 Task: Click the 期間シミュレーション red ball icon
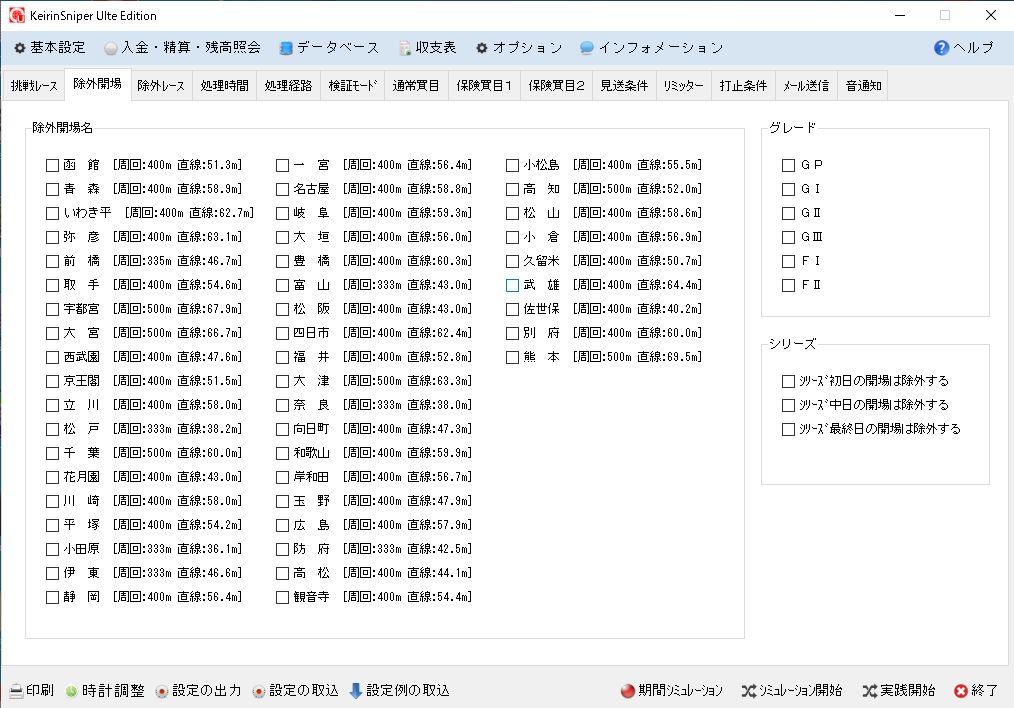pos(627,691)
